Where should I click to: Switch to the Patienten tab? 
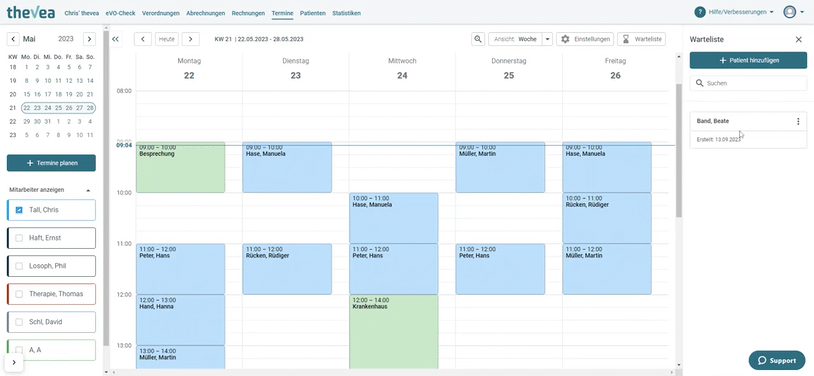point(313,13)
